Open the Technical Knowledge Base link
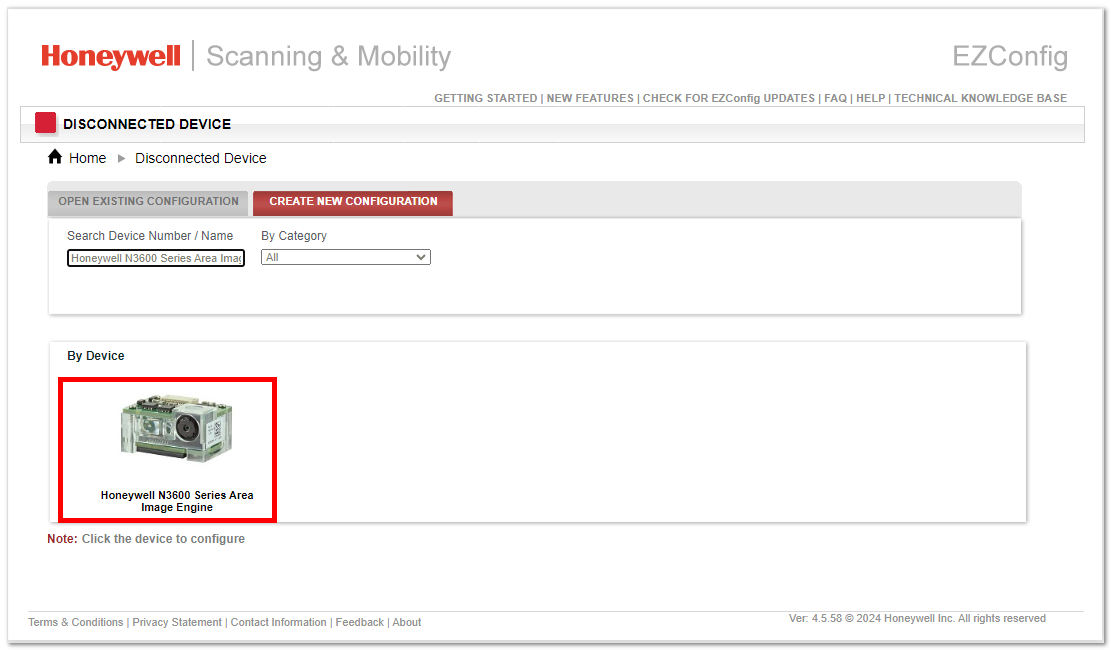 click(x=981, y=98)
